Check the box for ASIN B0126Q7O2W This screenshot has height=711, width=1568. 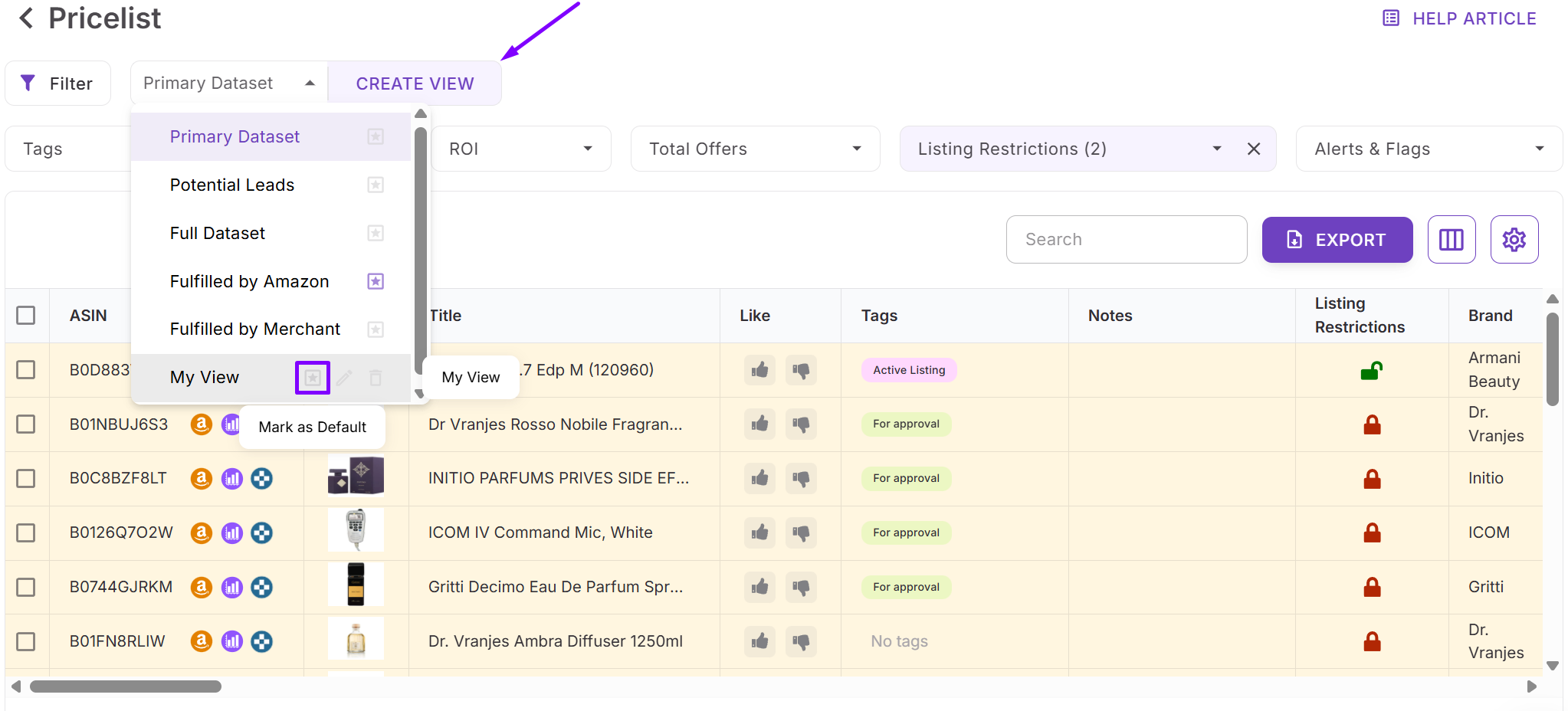[26, 532]
